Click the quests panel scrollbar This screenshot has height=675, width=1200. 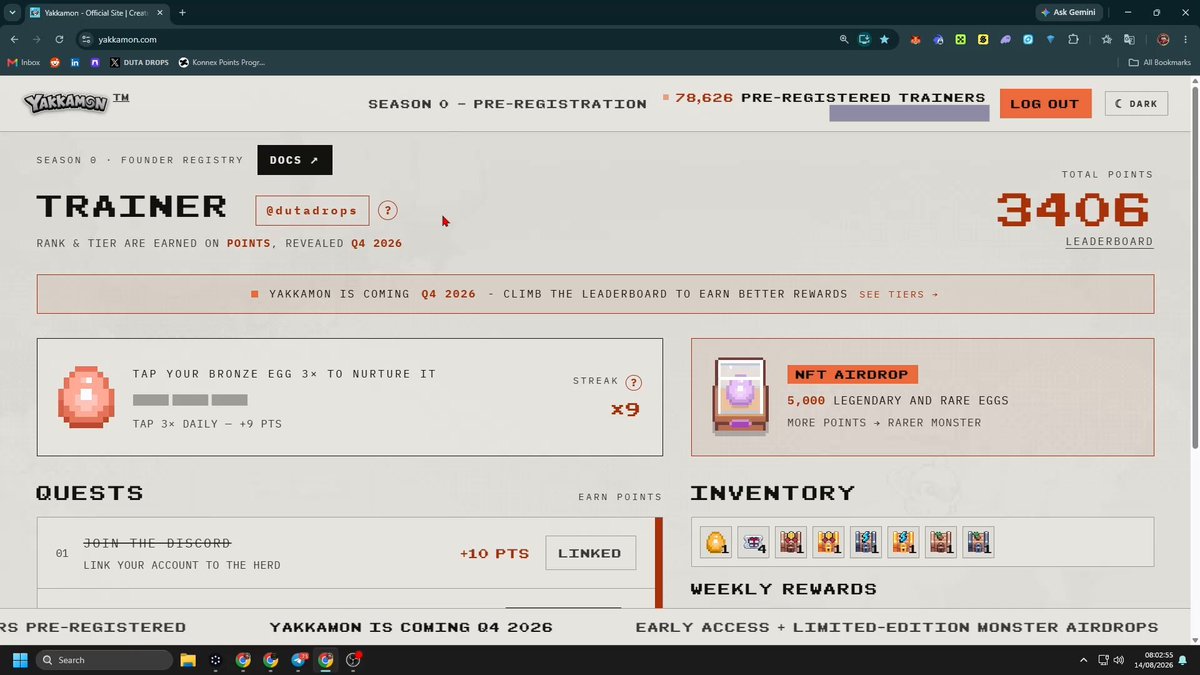tap(659, 563)
